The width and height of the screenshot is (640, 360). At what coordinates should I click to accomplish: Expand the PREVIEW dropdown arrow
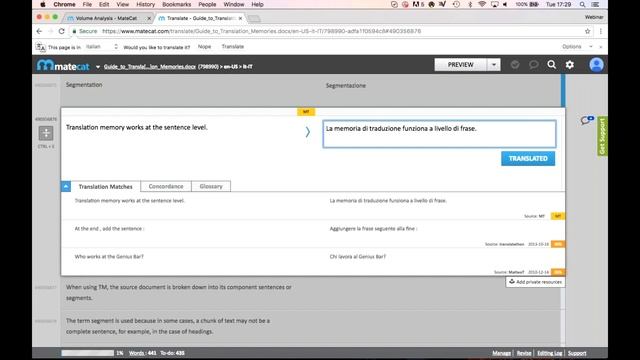(x=494, y=65)
